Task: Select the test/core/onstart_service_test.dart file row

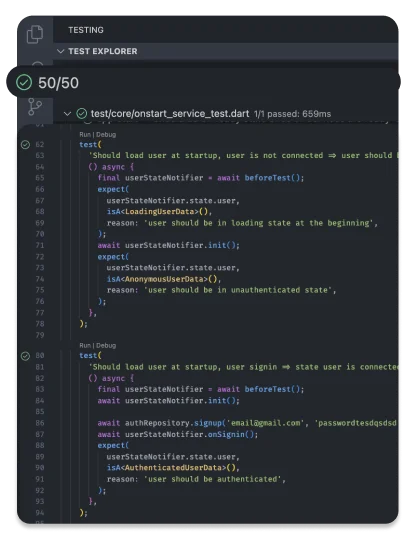Action: click(226, 114)
